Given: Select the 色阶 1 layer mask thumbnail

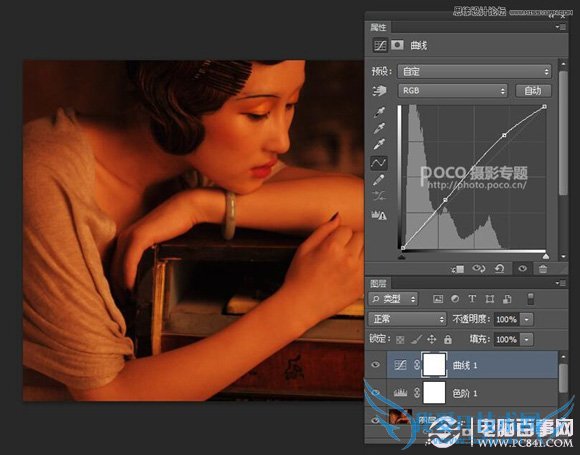Looking at the screenshot, I should tap(434, 392).
